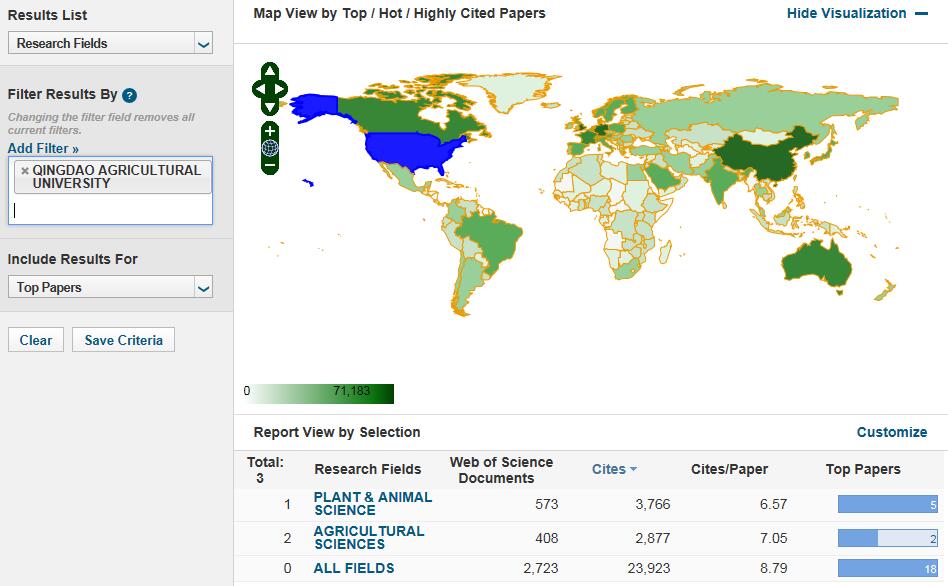Image resolution: width=948 pixels, height=586 pixels.
Task: Remove the Qingdao Agricultural University filter
Action: (25, 171)
